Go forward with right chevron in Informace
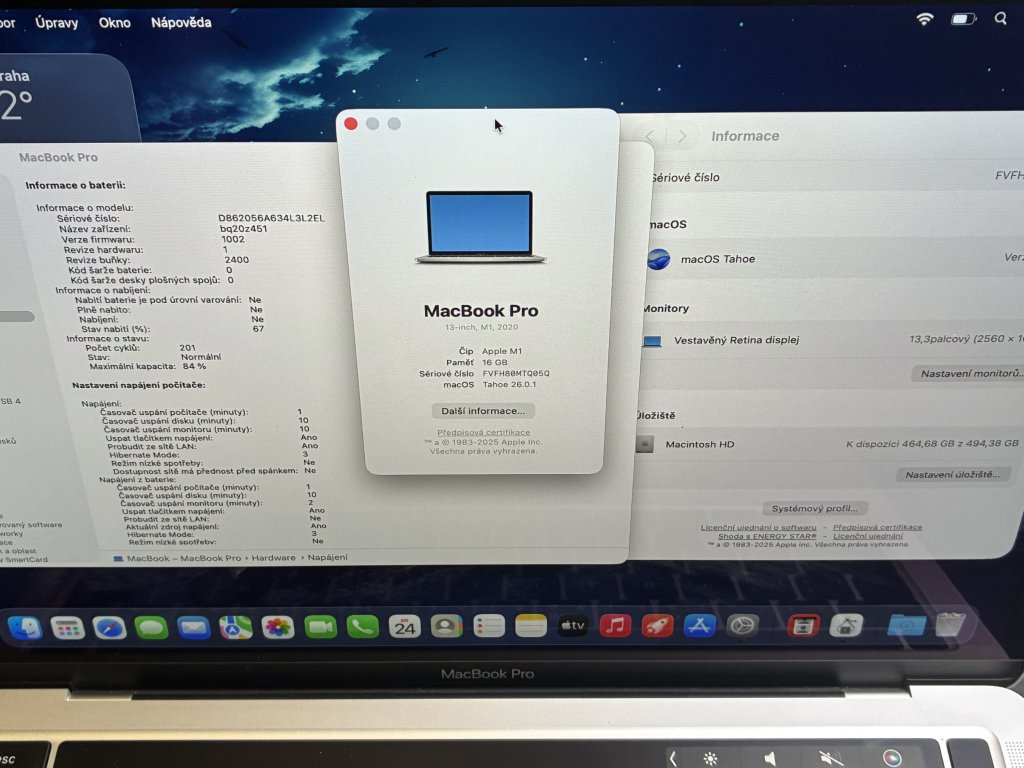This screenshot has height=768, width=1024. pyautogui.click(x=683, y=136)
